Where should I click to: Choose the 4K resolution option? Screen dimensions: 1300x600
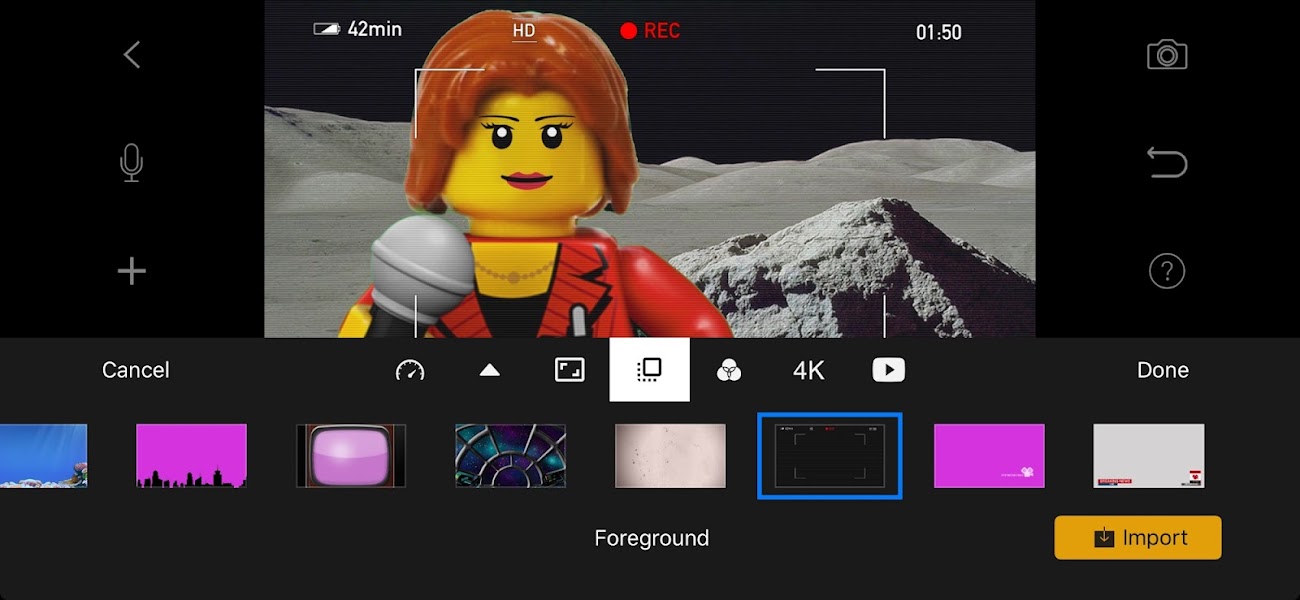[809, 370]
